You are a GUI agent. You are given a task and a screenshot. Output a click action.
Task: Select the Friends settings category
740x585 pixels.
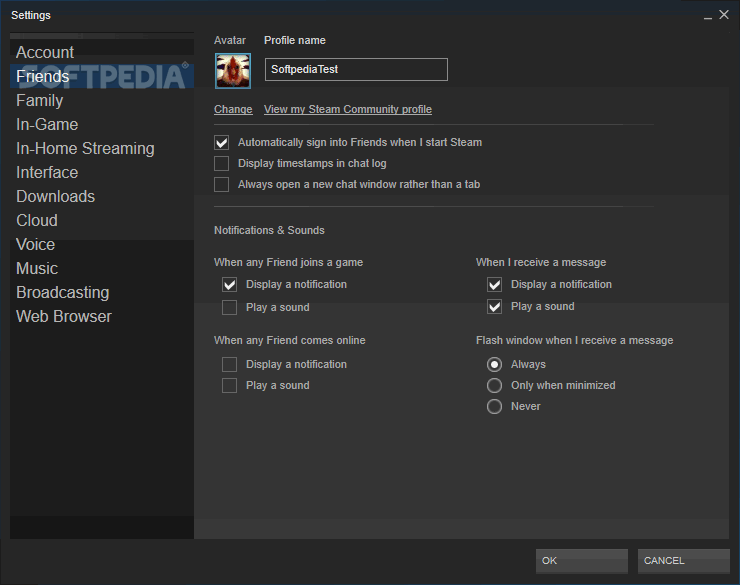pyautogui.click(x=101, y=76)
